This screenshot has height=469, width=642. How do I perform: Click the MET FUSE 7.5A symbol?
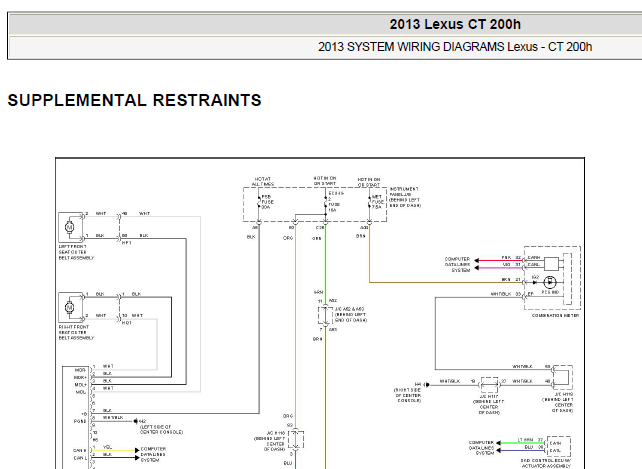(x=369, y=202)
